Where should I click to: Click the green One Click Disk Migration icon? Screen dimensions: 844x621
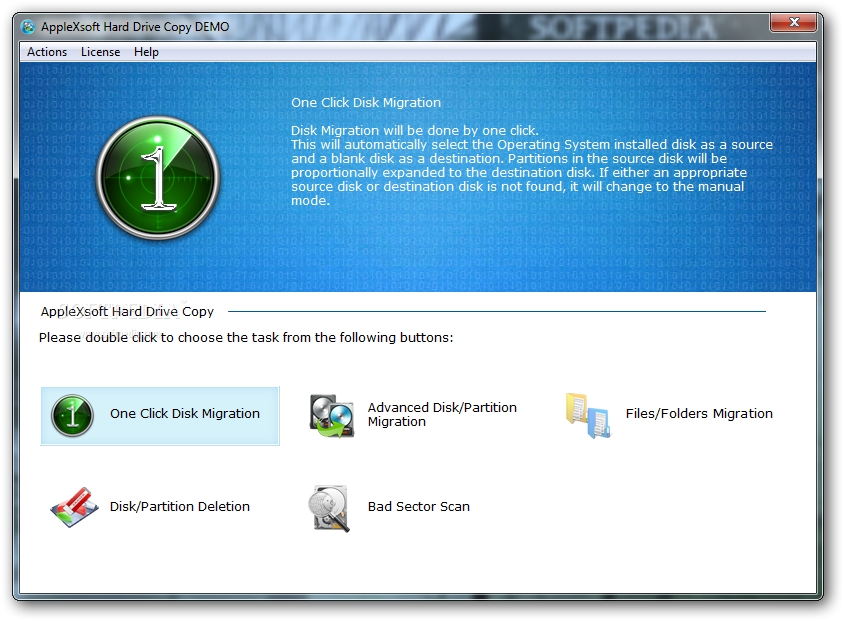coord(72,415)
